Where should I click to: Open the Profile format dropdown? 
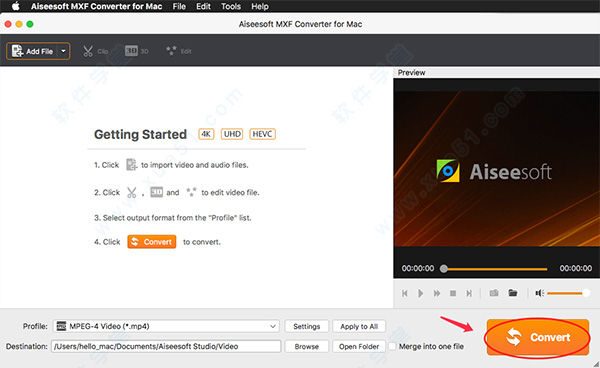[x=166, y=326]
